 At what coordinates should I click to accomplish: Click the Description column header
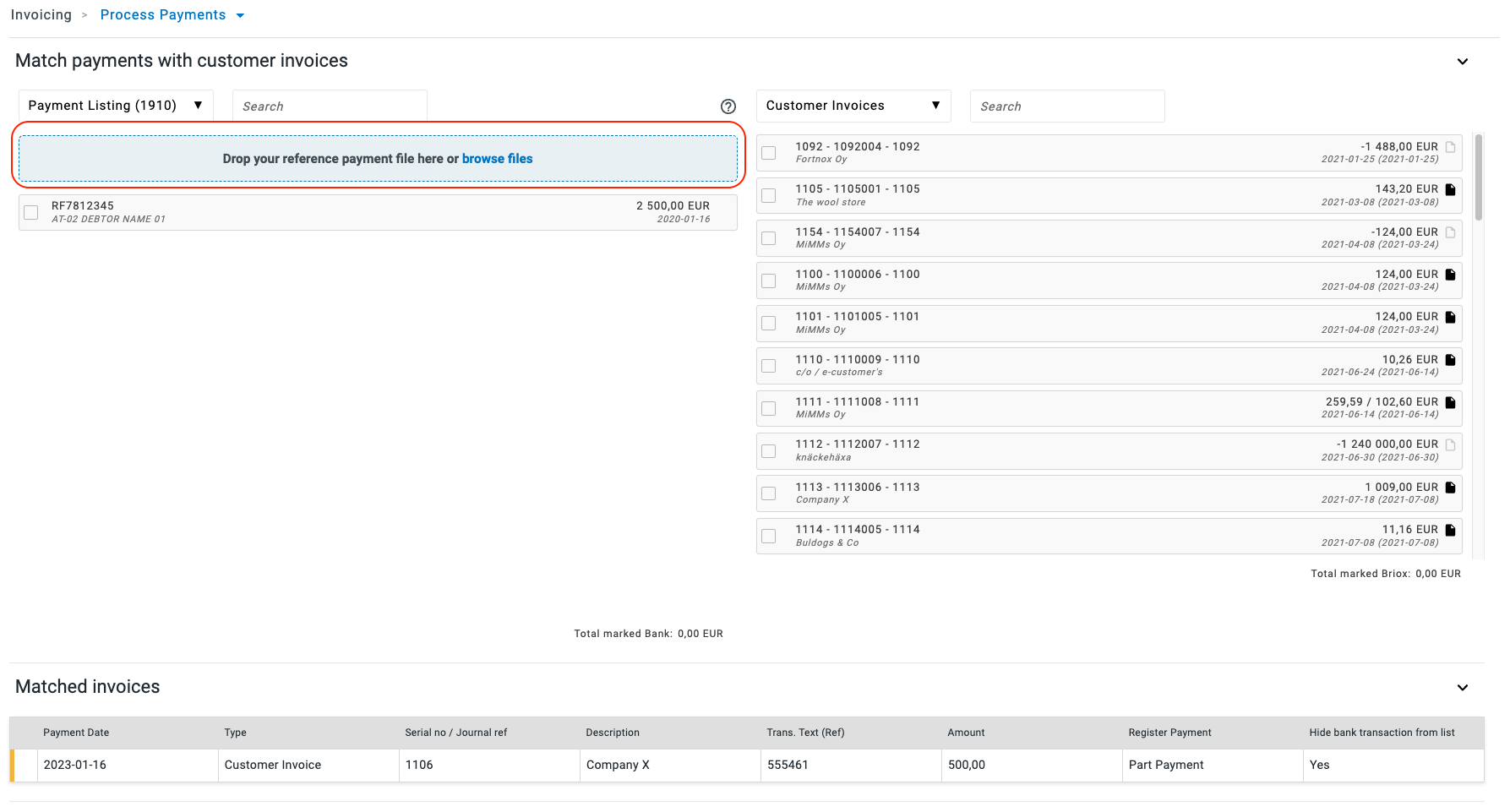tap(613, 733)
